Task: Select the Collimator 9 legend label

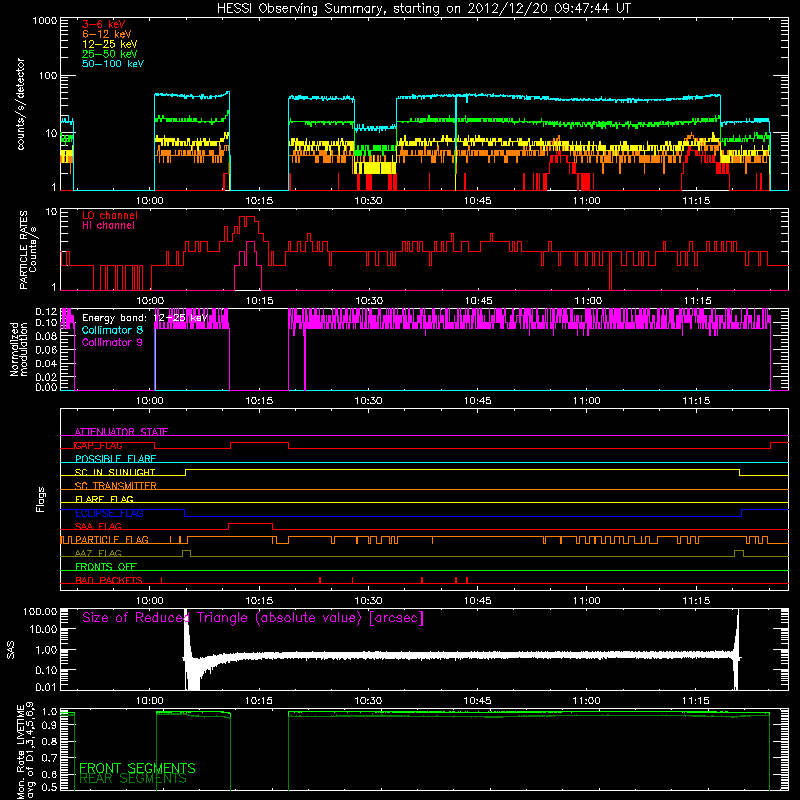Action: pos(112,342)
